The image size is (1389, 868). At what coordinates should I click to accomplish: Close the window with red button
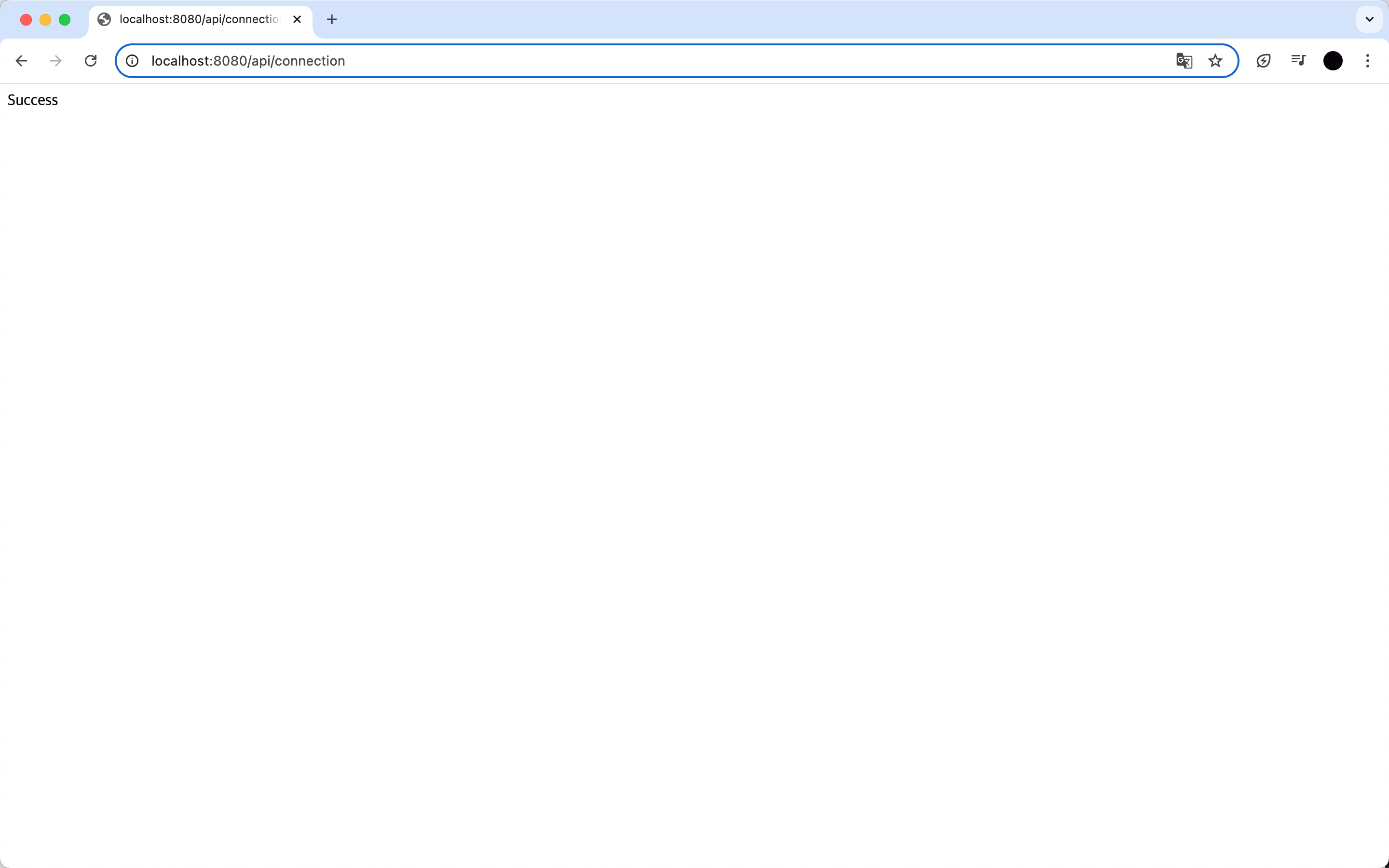26,19
